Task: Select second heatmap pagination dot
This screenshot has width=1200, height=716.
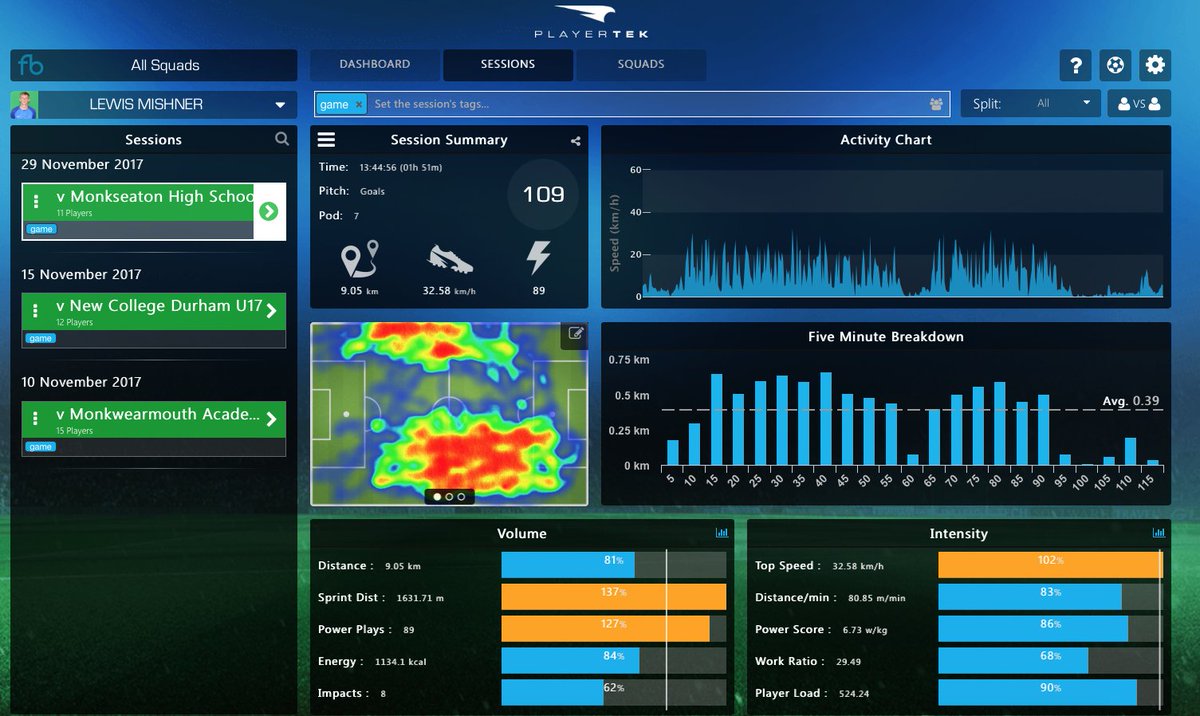Action: coord(449,496)
